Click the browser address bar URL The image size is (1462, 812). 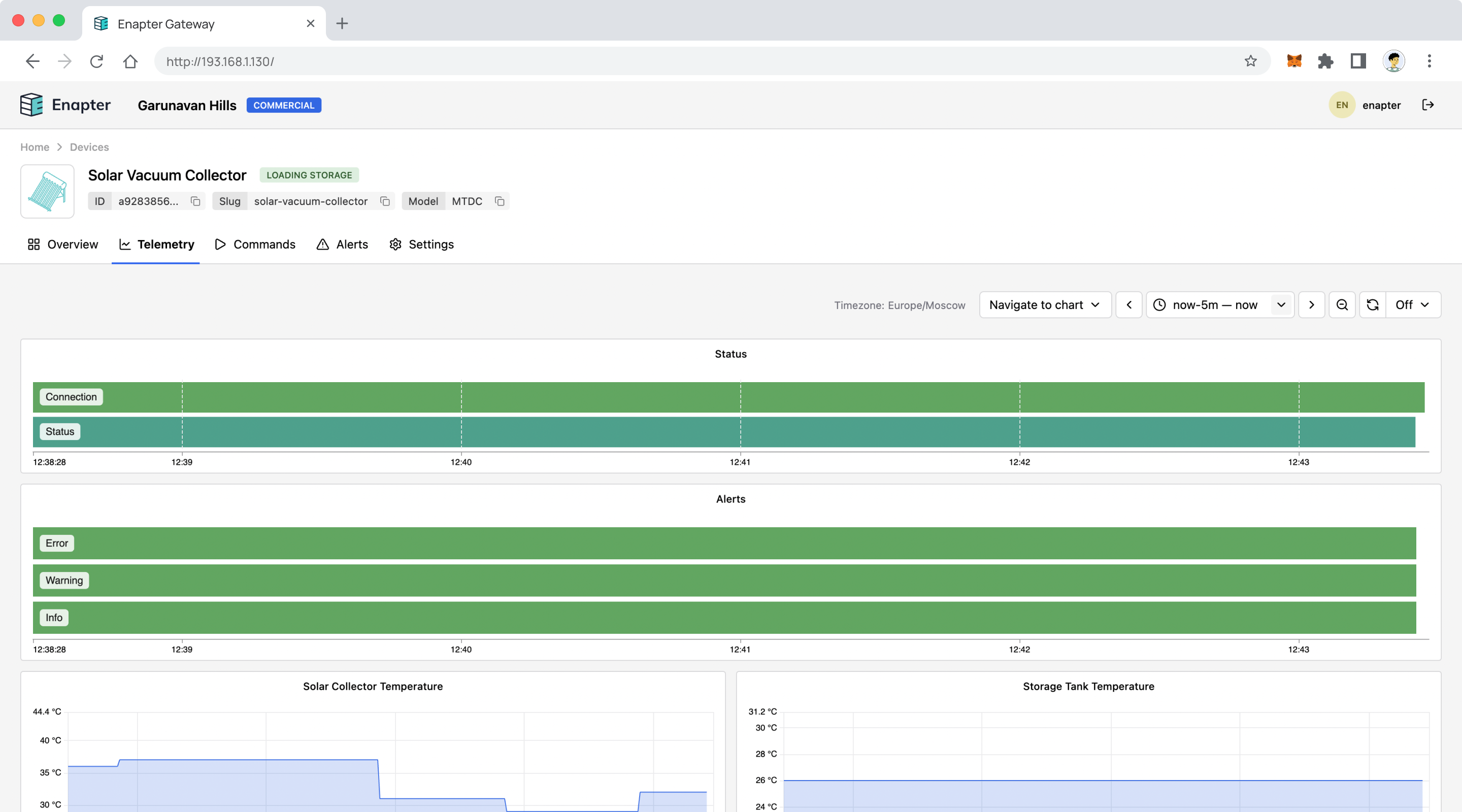click(x=220, y=61)
